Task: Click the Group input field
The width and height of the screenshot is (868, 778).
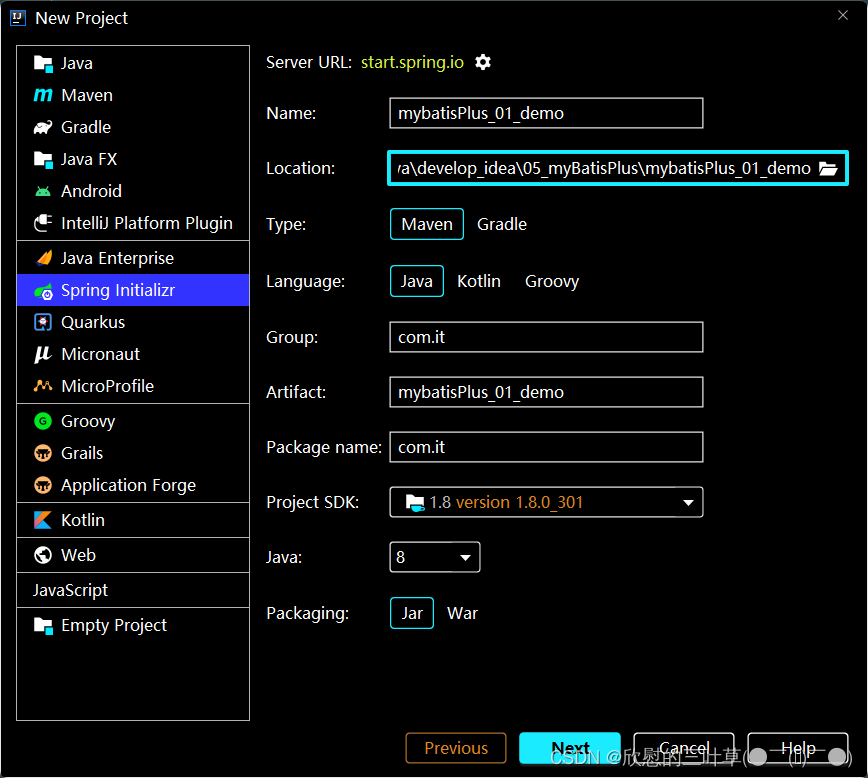Action: (x=546, y=337)
